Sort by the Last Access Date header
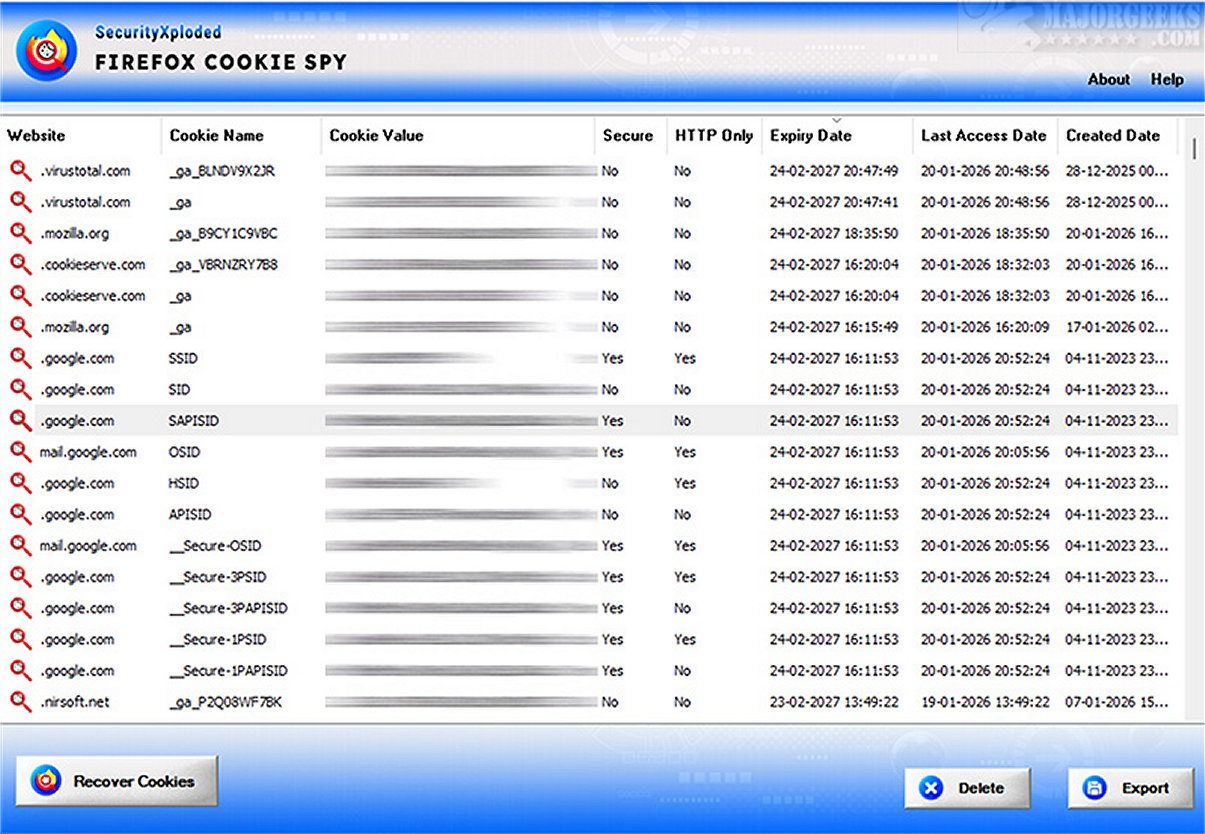This screenshot has height=834, width=1205. [984, 136]
